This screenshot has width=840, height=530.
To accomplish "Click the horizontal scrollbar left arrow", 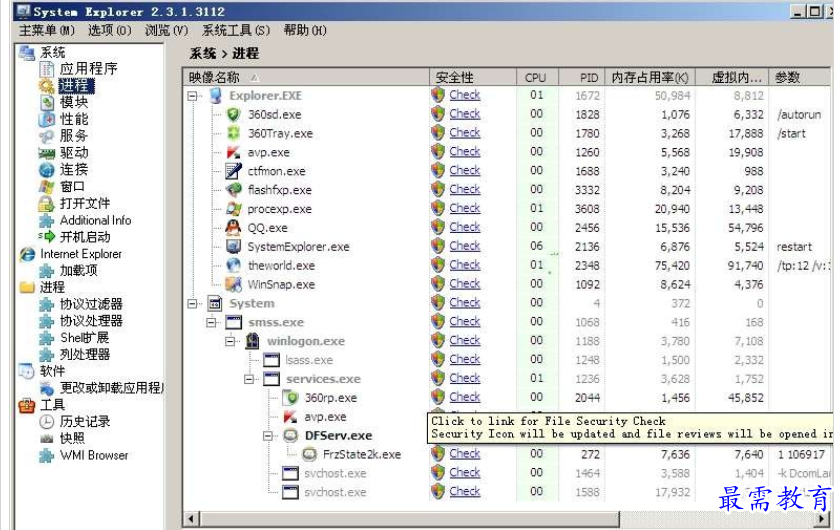I will pos(191,518).
